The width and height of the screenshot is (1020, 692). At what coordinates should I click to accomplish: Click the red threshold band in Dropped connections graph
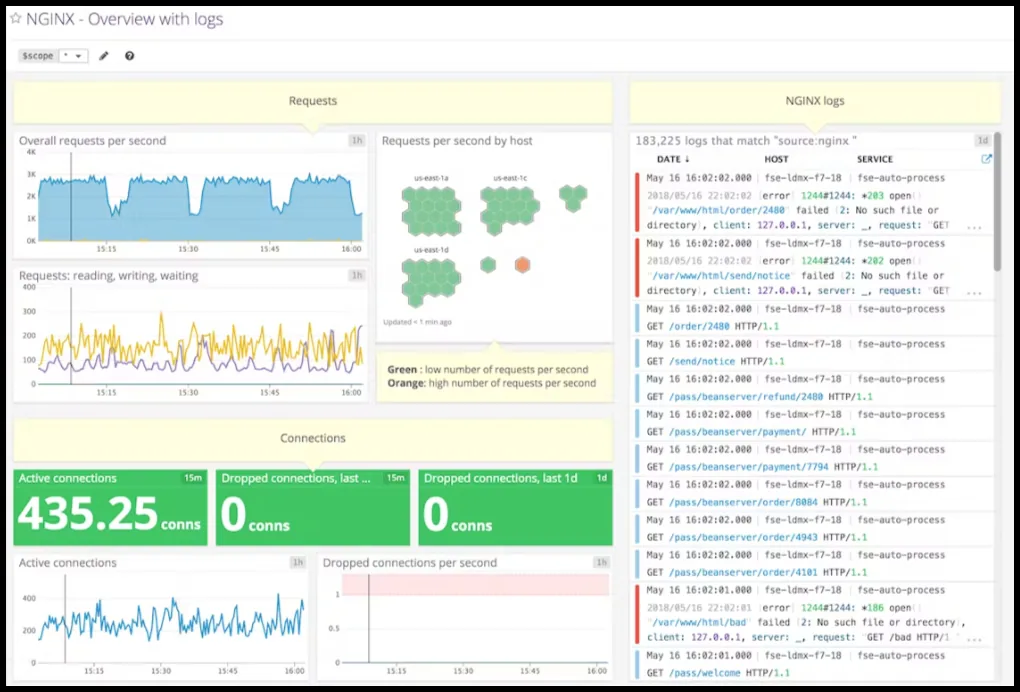tap(476, 584)
